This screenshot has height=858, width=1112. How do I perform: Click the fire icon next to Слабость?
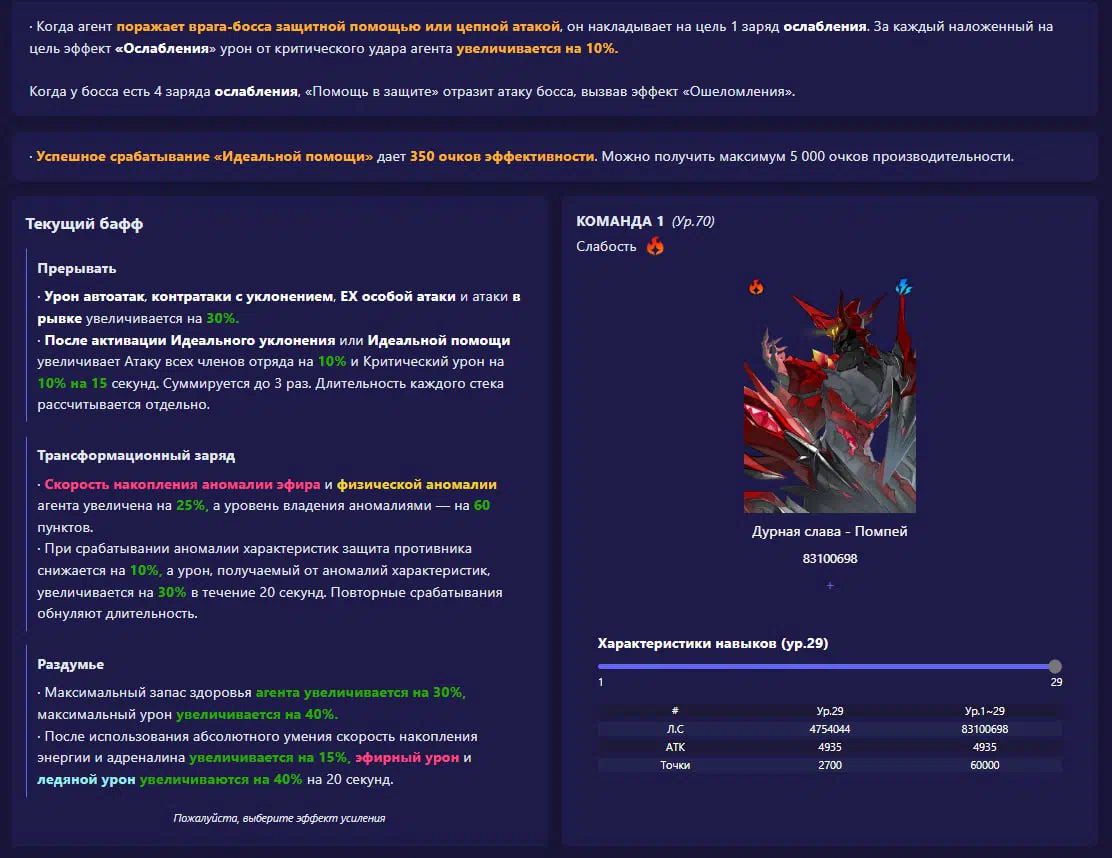tap(655, 246)
